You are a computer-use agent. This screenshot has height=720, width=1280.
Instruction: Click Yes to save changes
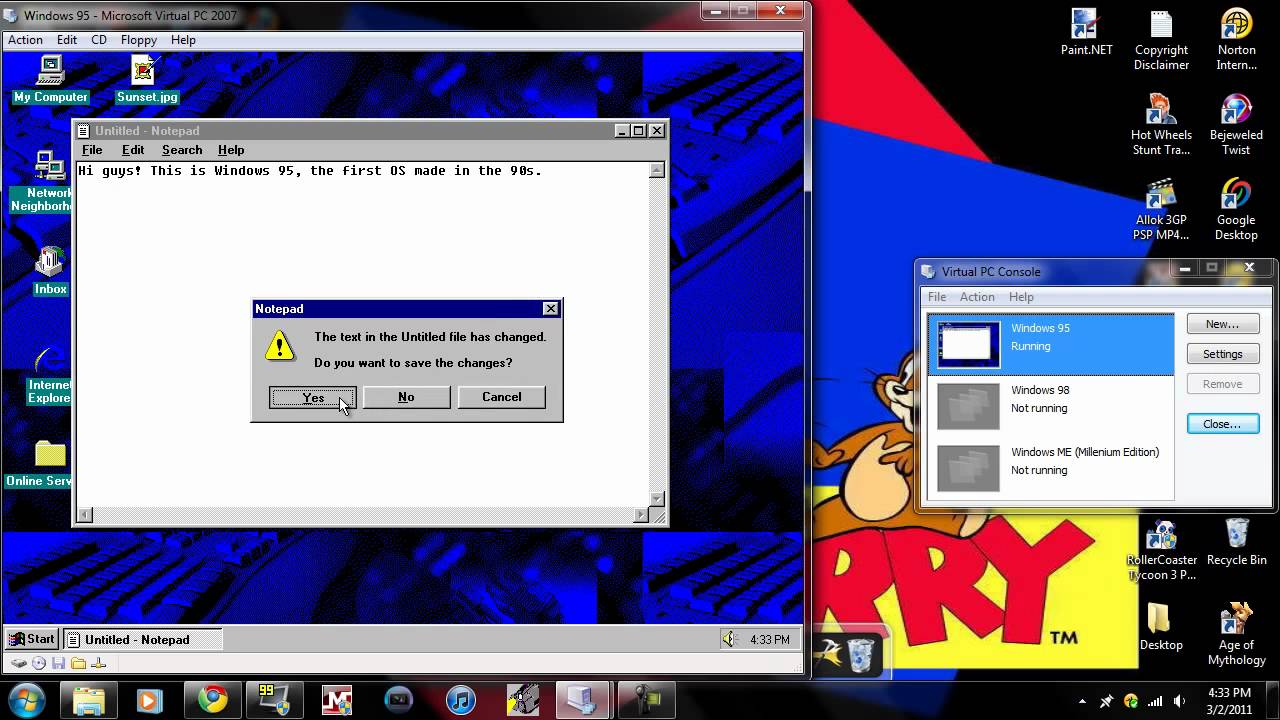pyautogui.click(x=313, y=397)
